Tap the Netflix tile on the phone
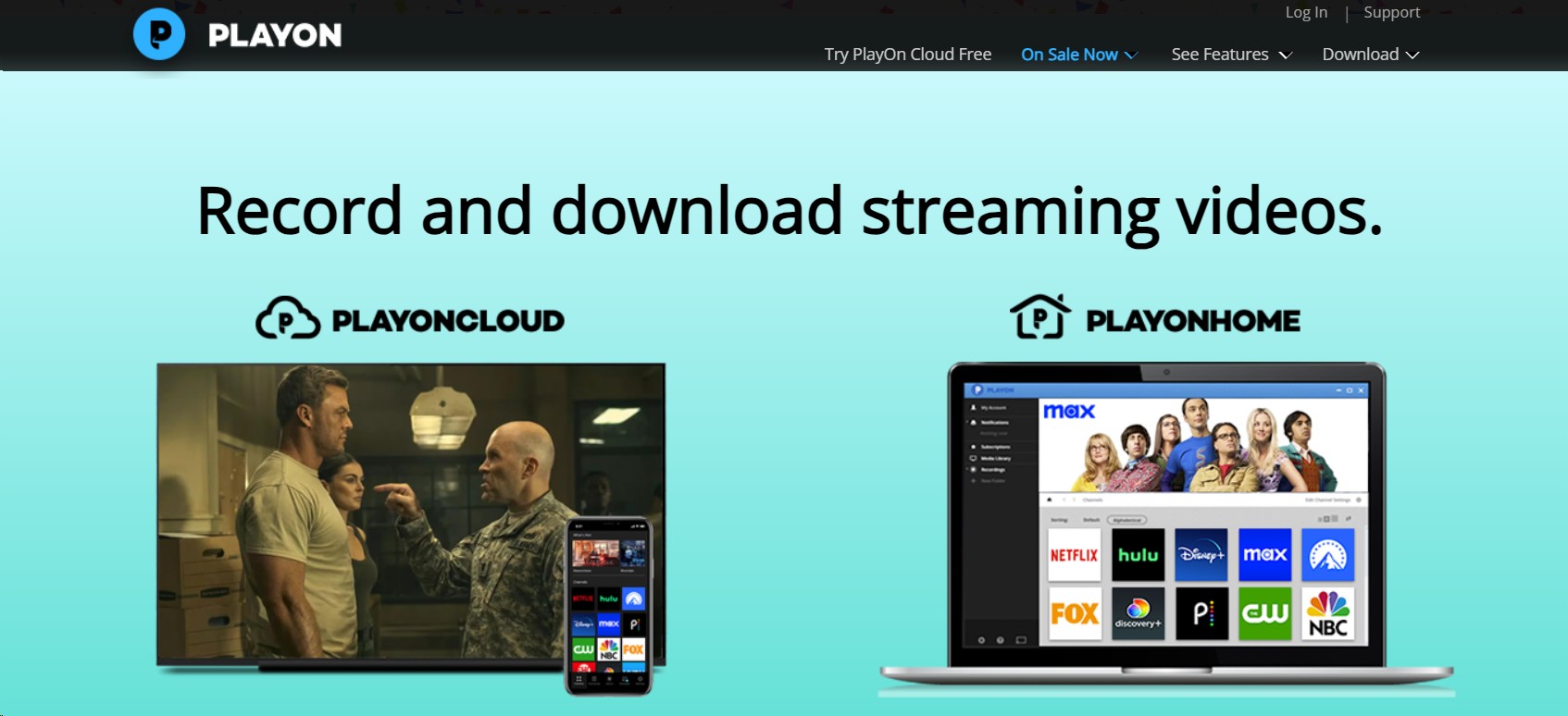1568x716 pixels. (583, 599)
